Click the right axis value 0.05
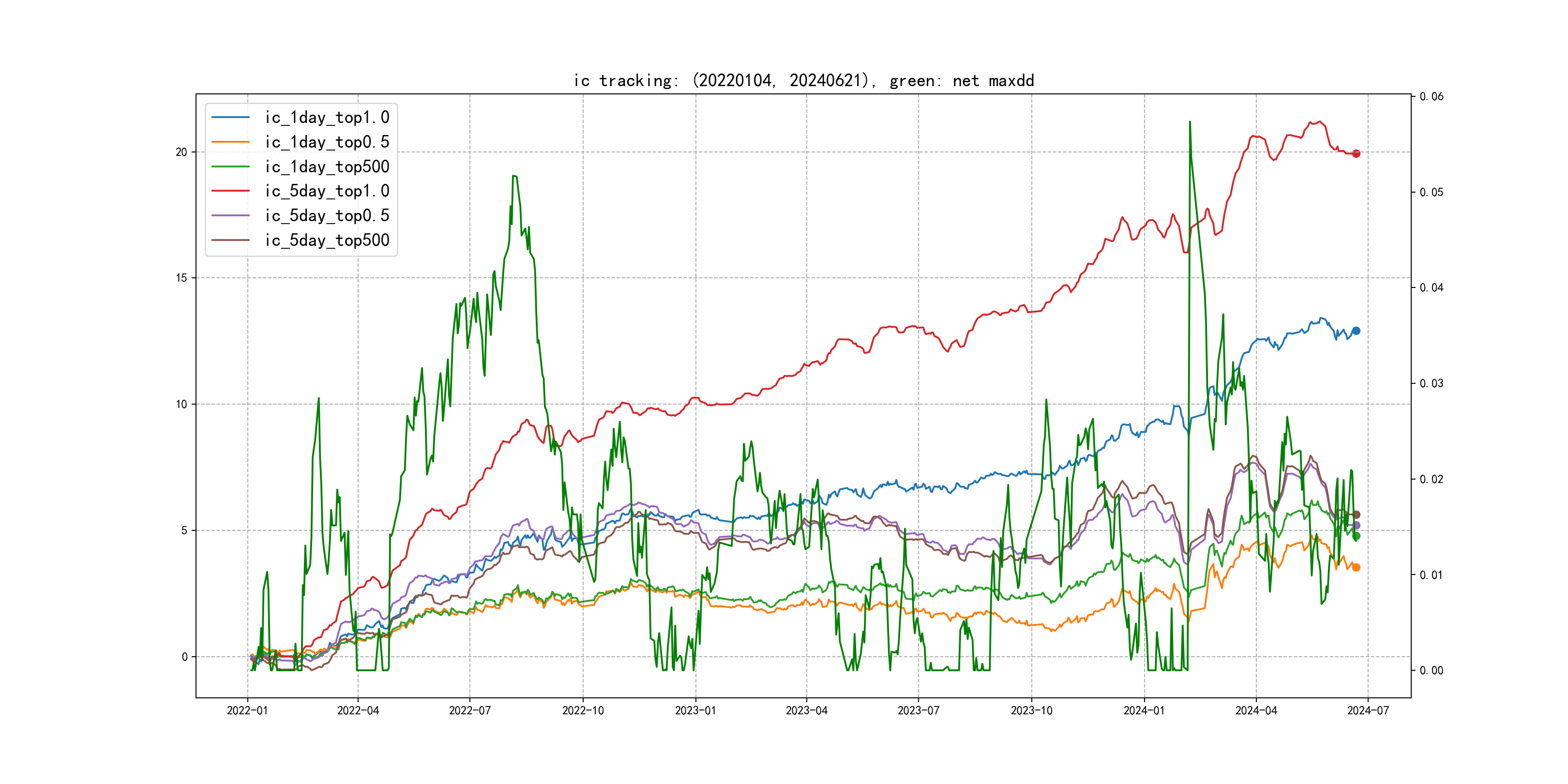This screenshot has height=784, width=1568. [1431, 192]
